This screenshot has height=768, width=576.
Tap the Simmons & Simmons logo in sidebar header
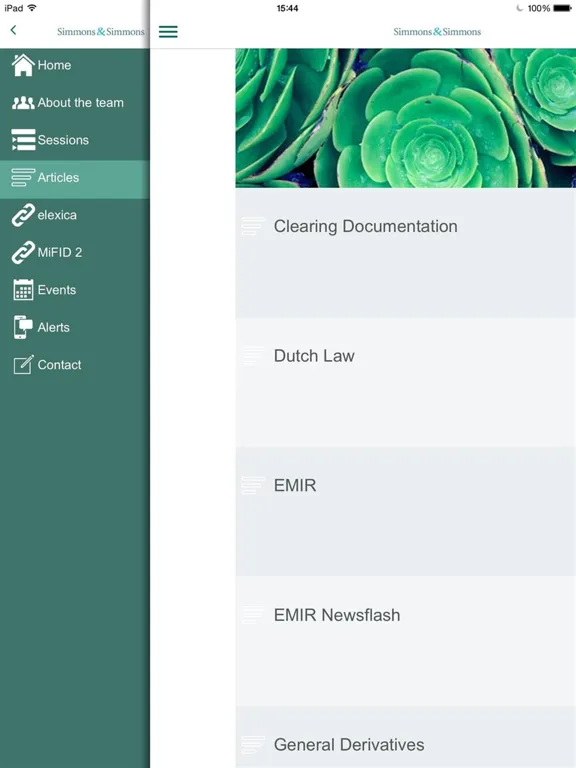[100, 32]
